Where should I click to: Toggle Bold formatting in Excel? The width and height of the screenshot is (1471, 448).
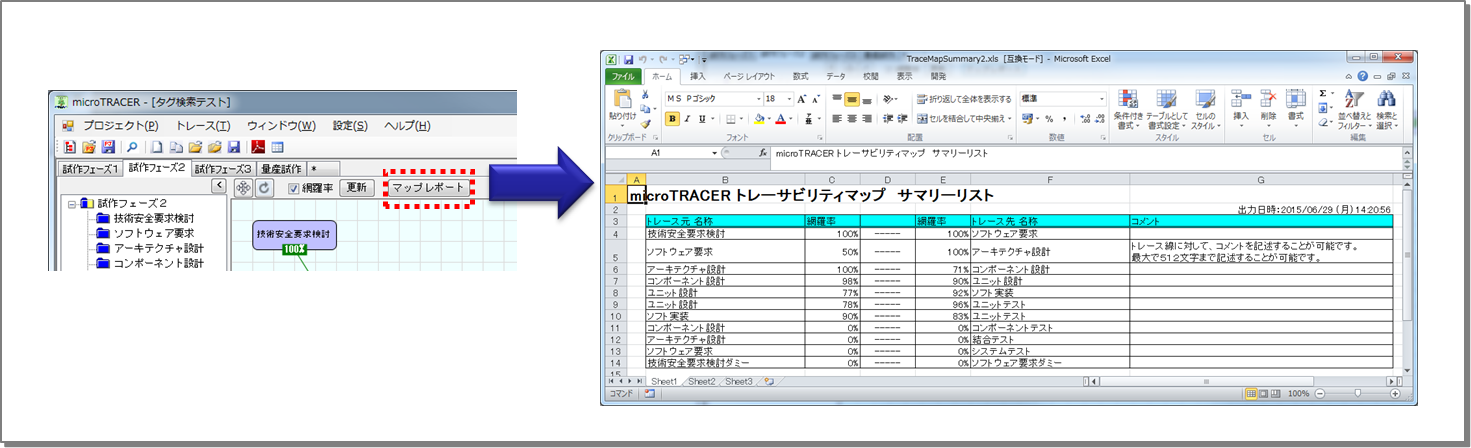672,119
